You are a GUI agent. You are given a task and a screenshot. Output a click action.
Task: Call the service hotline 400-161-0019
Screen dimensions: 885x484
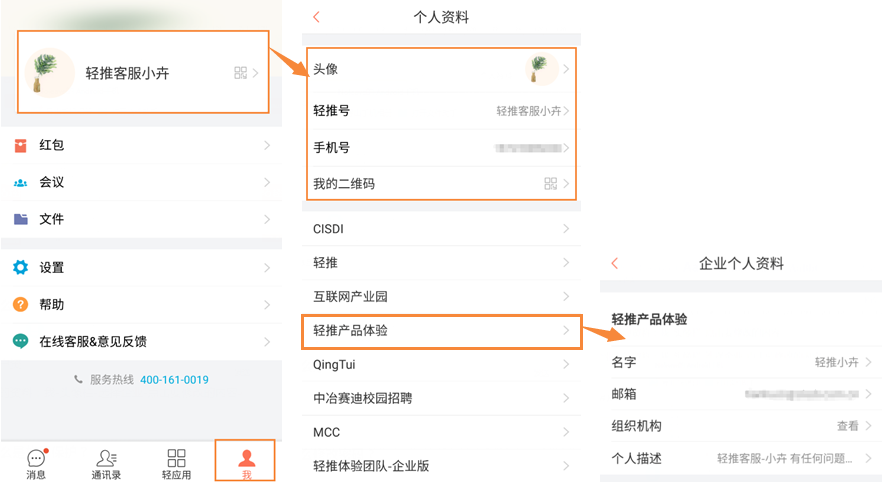pyautogui.click(x=174, y=380)
